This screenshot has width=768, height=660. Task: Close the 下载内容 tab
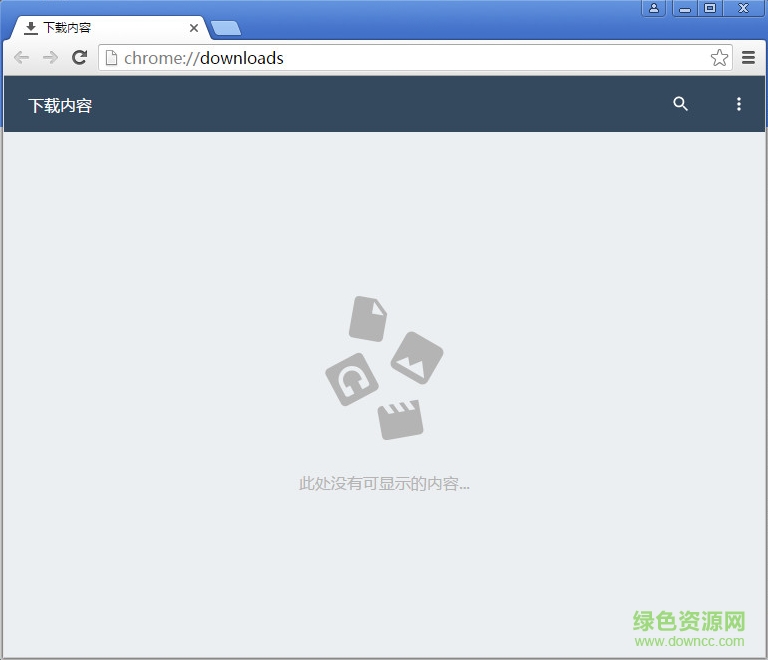point(194,28)
